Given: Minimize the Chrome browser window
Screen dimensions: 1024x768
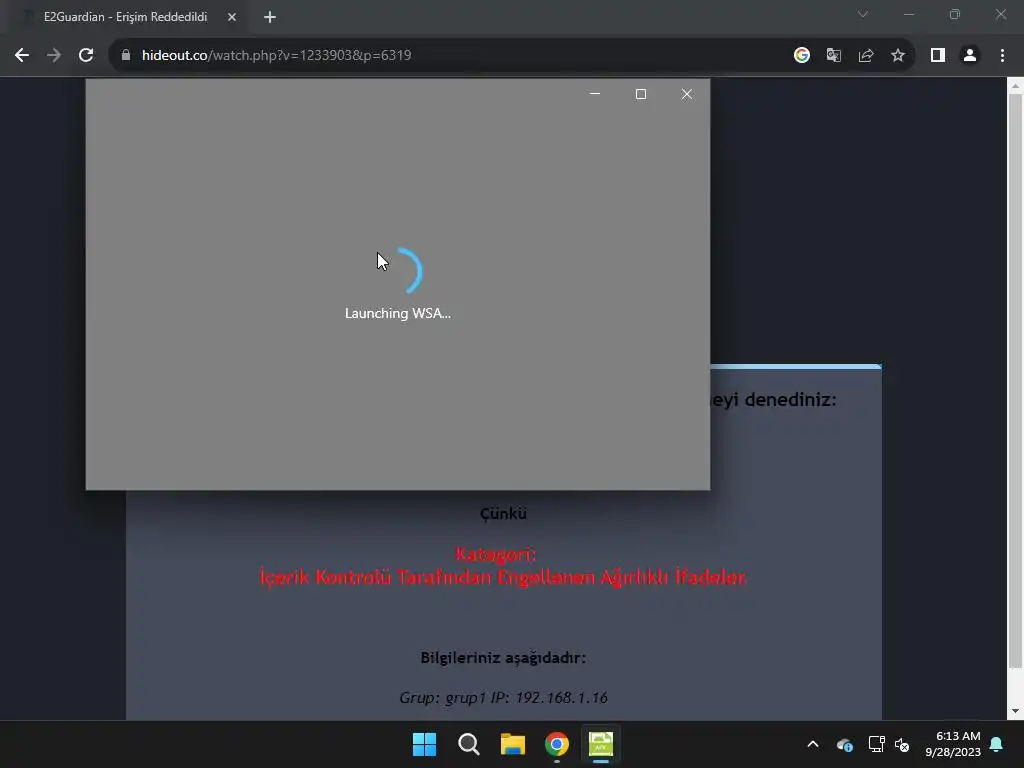Looking at the screenshot, I should pyautogui.click(x=909, y=14).
